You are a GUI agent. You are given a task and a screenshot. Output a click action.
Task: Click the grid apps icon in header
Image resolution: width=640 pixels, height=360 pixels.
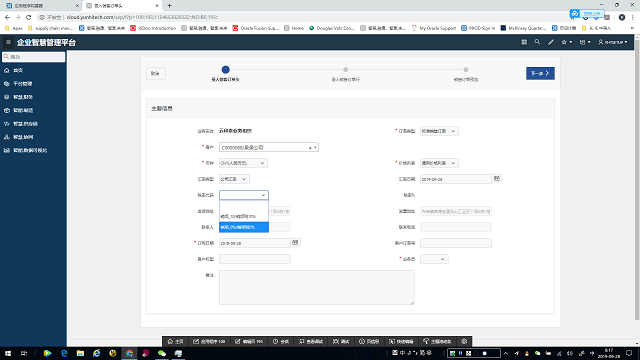click(x=524, y=42)
